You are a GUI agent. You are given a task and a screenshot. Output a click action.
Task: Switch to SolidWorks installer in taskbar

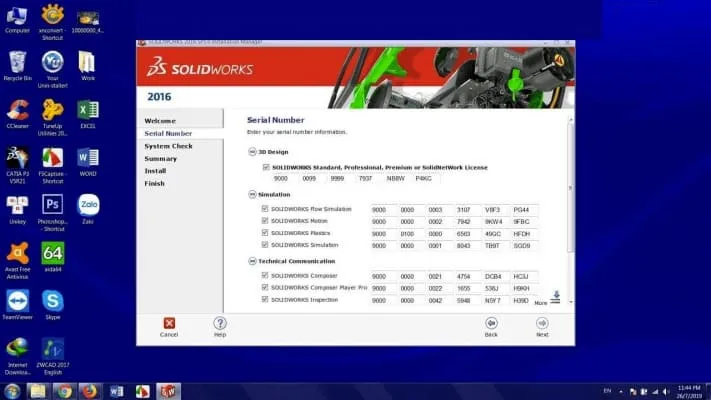pyautogui.click(x=168, y=391)
